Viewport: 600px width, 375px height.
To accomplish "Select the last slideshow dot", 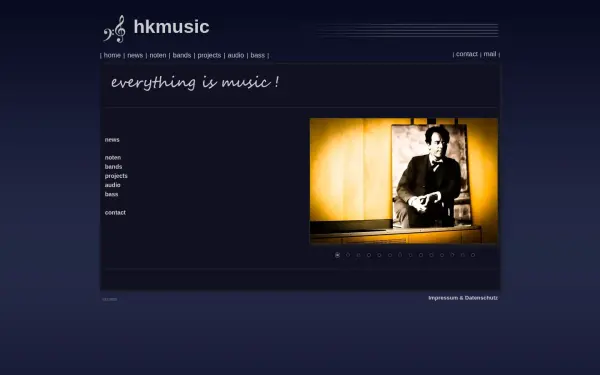I will tap(473, 255).
